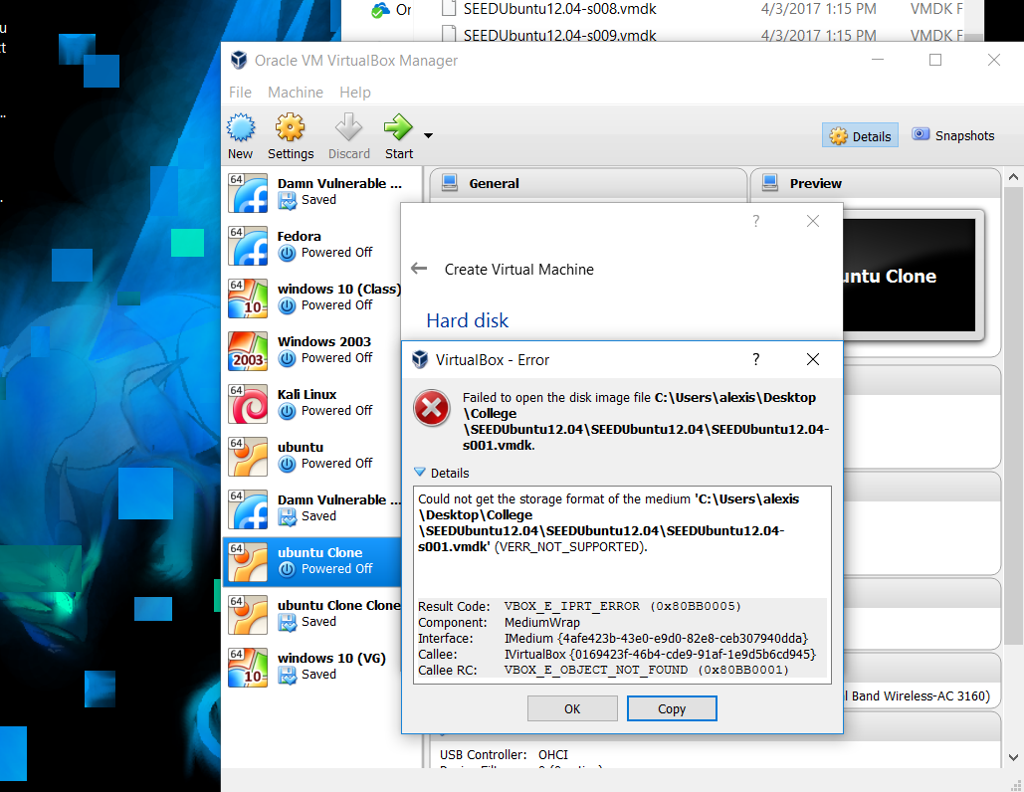
Task: Click the Preview section monitor icon
Action: pos(770,183)
